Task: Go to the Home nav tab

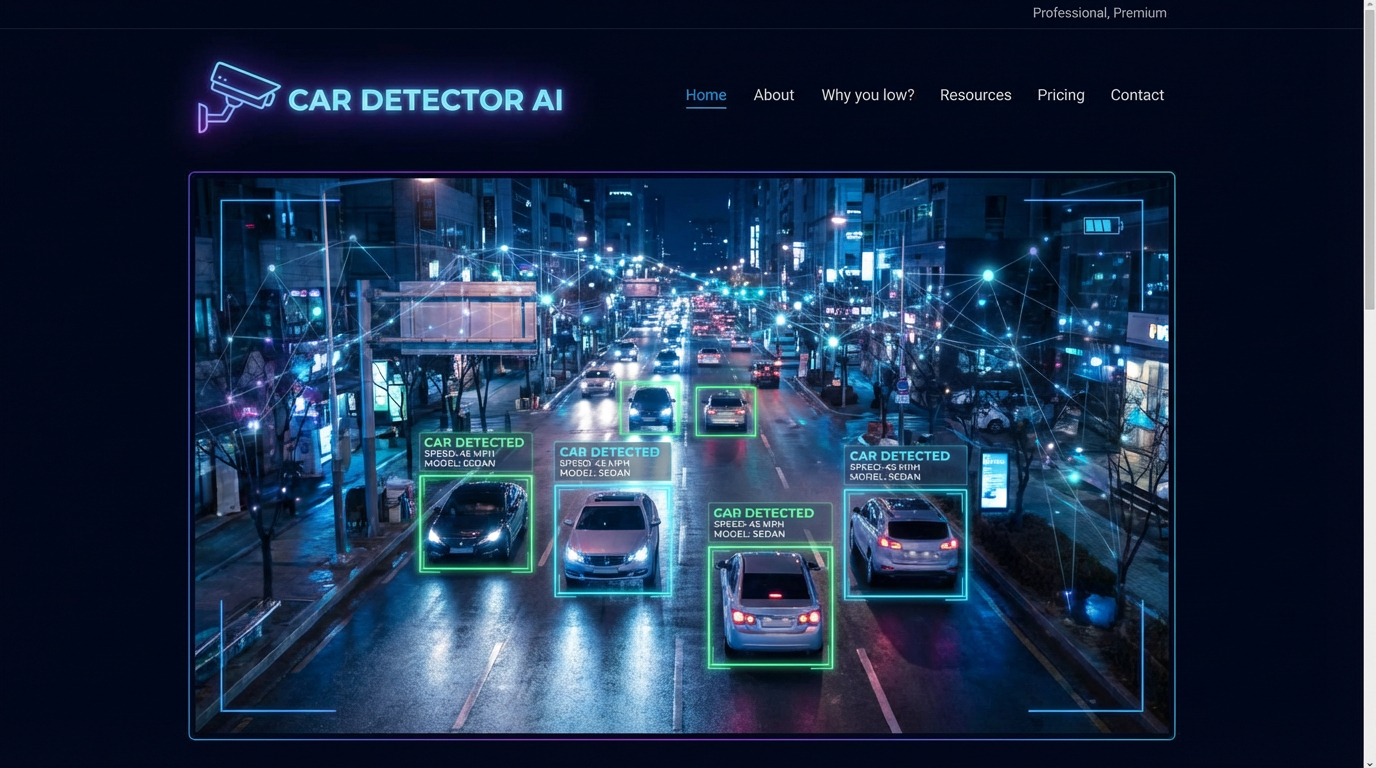Action: [x=706, y=95]
